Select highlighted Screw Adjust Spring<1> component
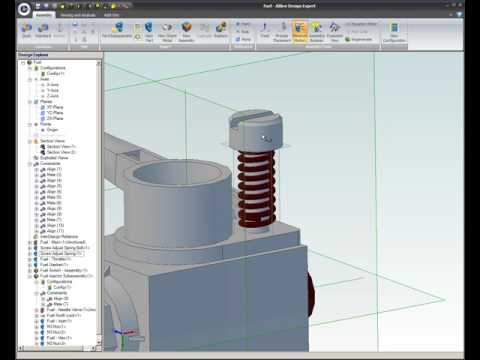480x360 pixels. point(61,254)
